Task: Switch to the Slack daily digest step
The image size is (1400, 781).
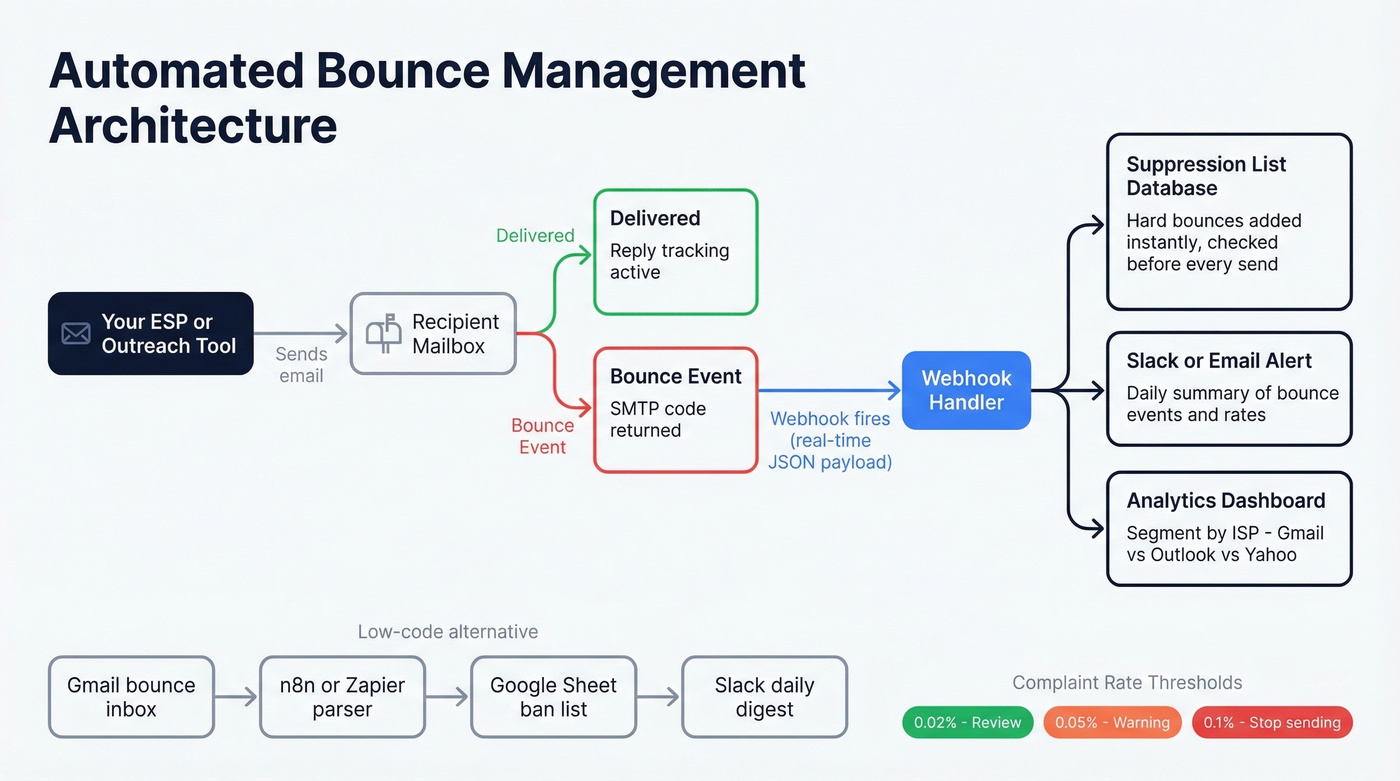Action: coord(764,697)
